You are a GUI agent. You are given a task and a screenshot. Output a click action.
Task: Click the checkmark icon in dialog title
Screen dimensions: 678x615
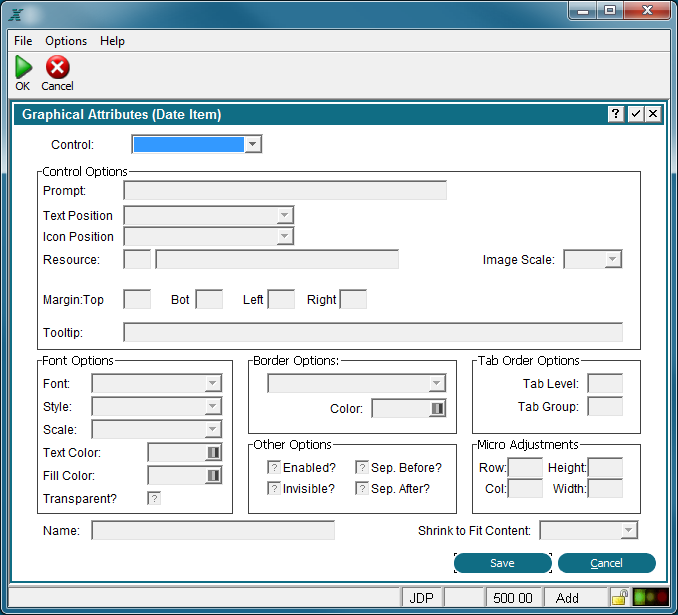tap(635, 114)
